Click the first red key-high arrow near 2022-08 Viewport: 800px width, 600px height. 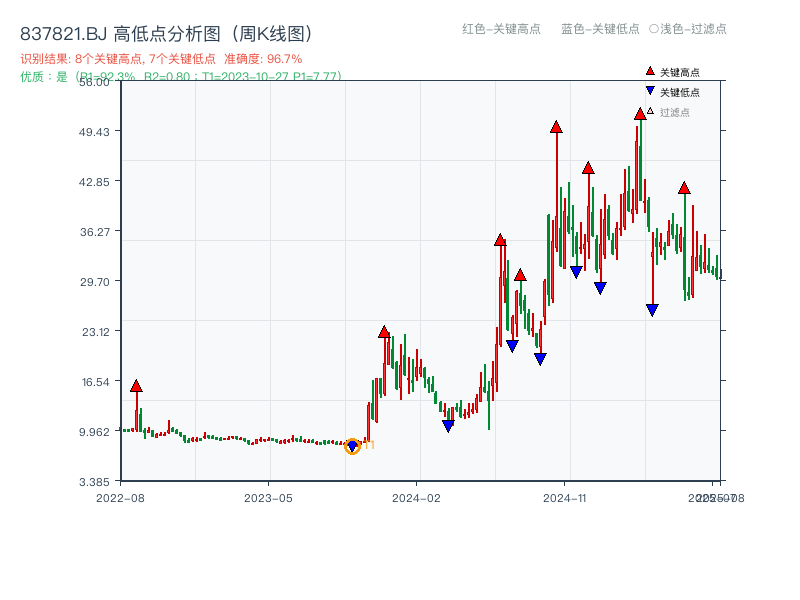point(136,384)
